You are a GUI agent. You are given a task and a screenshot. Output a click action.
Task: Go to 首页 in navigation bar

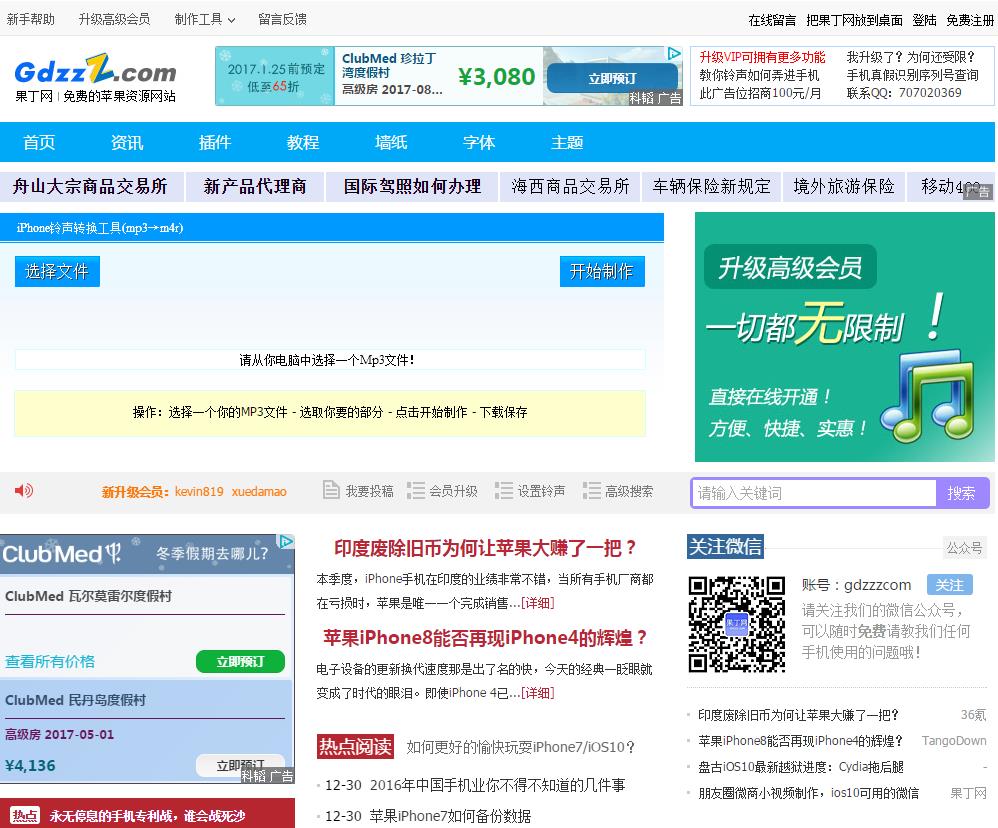(39, 142)
